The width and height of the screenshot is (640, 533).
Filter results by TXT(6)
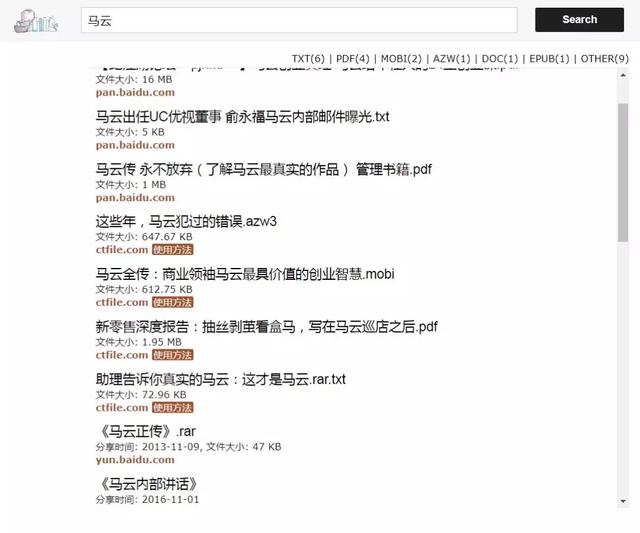point(308,59)
